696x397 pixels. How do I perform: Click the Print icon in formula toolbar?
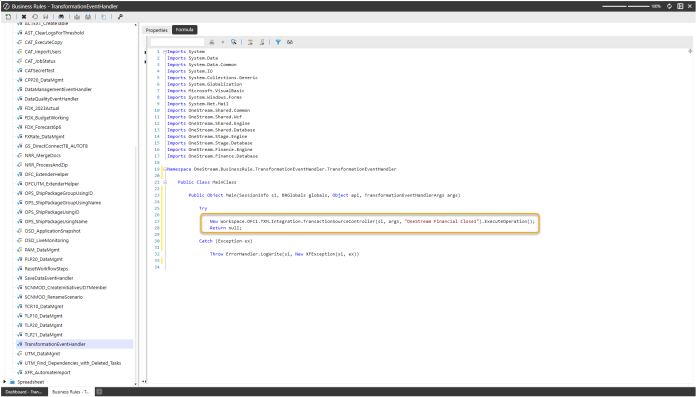212,42
